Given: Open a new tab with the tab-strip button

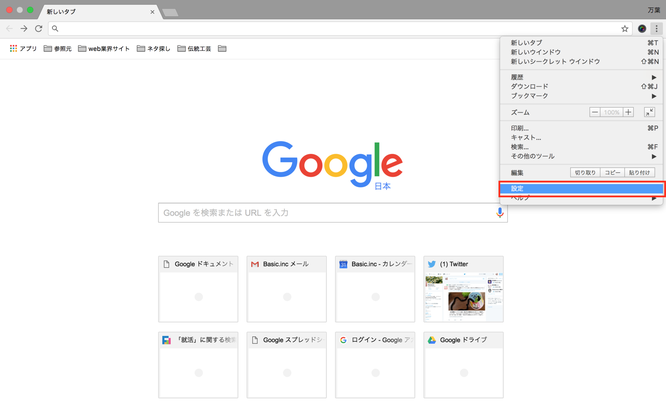Looking at the screenshot, I should coord(170,12).
